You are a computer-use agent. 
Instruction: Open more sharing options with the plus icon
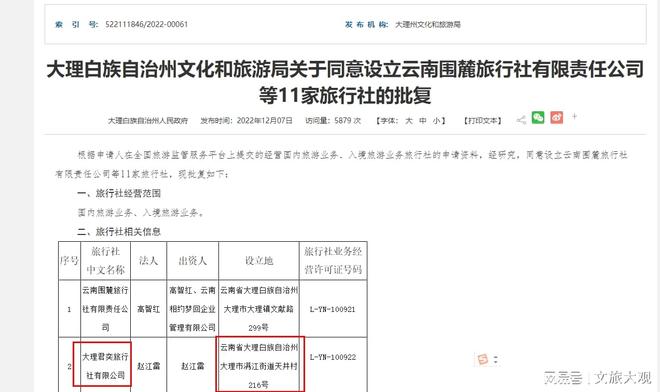click(574, 117)
